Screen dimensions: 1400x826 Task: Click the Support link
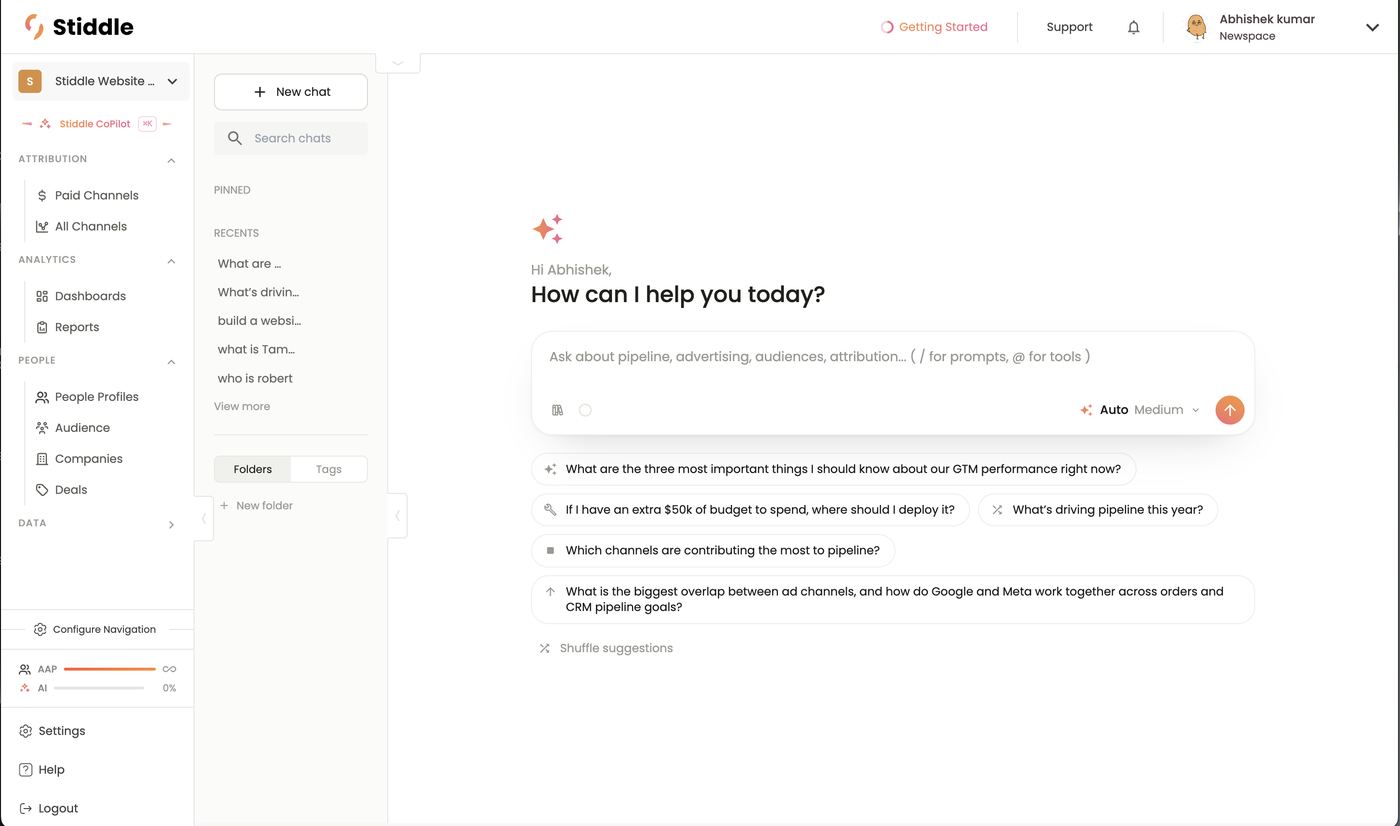[x=1069, y=27]
